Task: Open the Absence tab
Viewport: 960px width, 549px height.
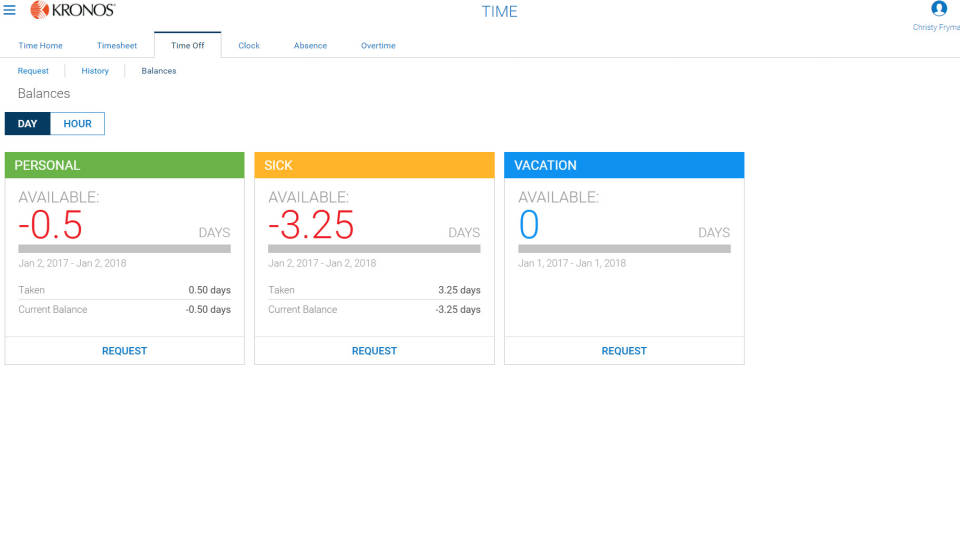Action: (x=310, y=45)
